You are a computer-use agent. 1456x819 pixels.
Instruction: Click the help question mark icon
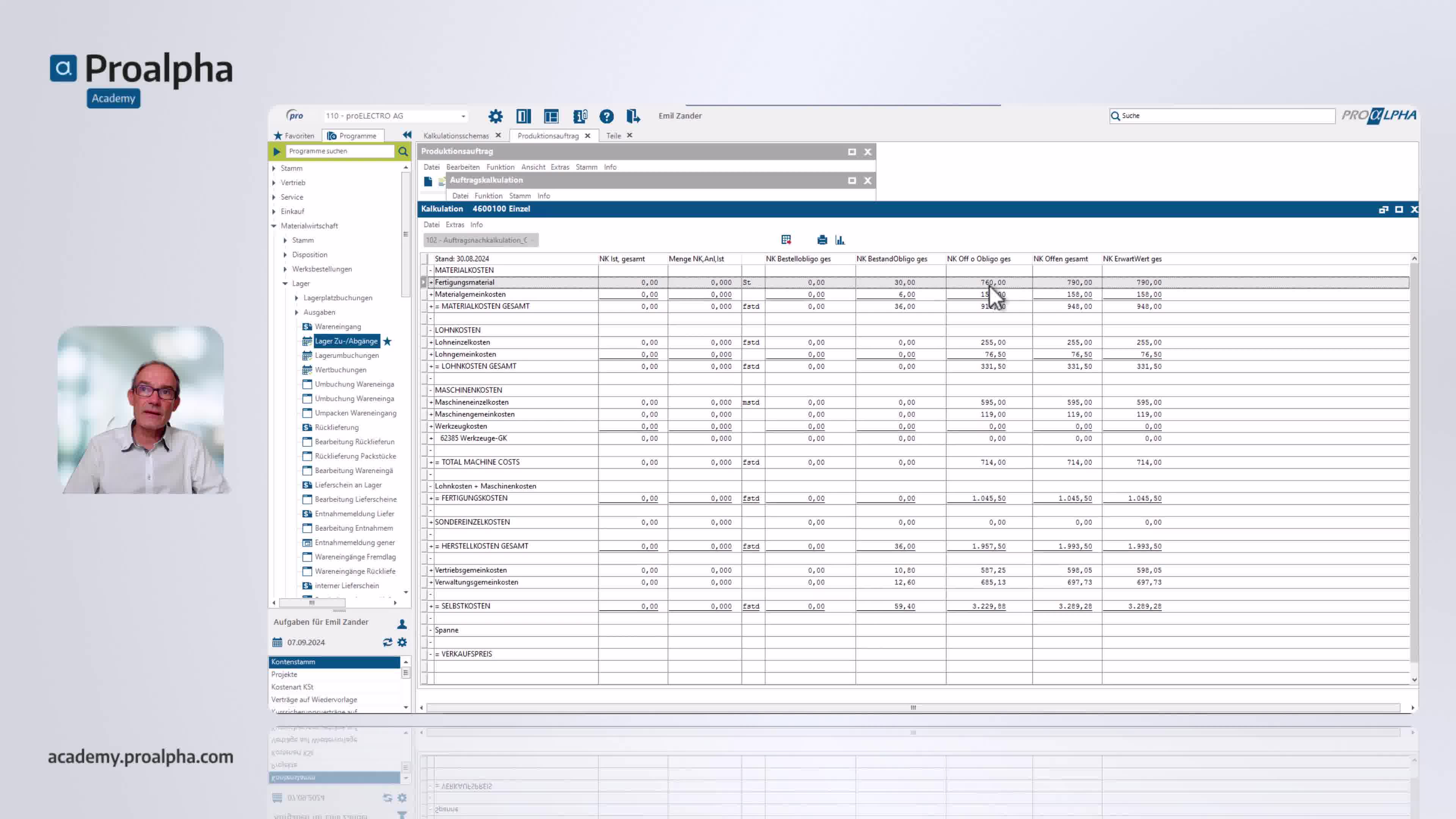(x=606, y=116)
